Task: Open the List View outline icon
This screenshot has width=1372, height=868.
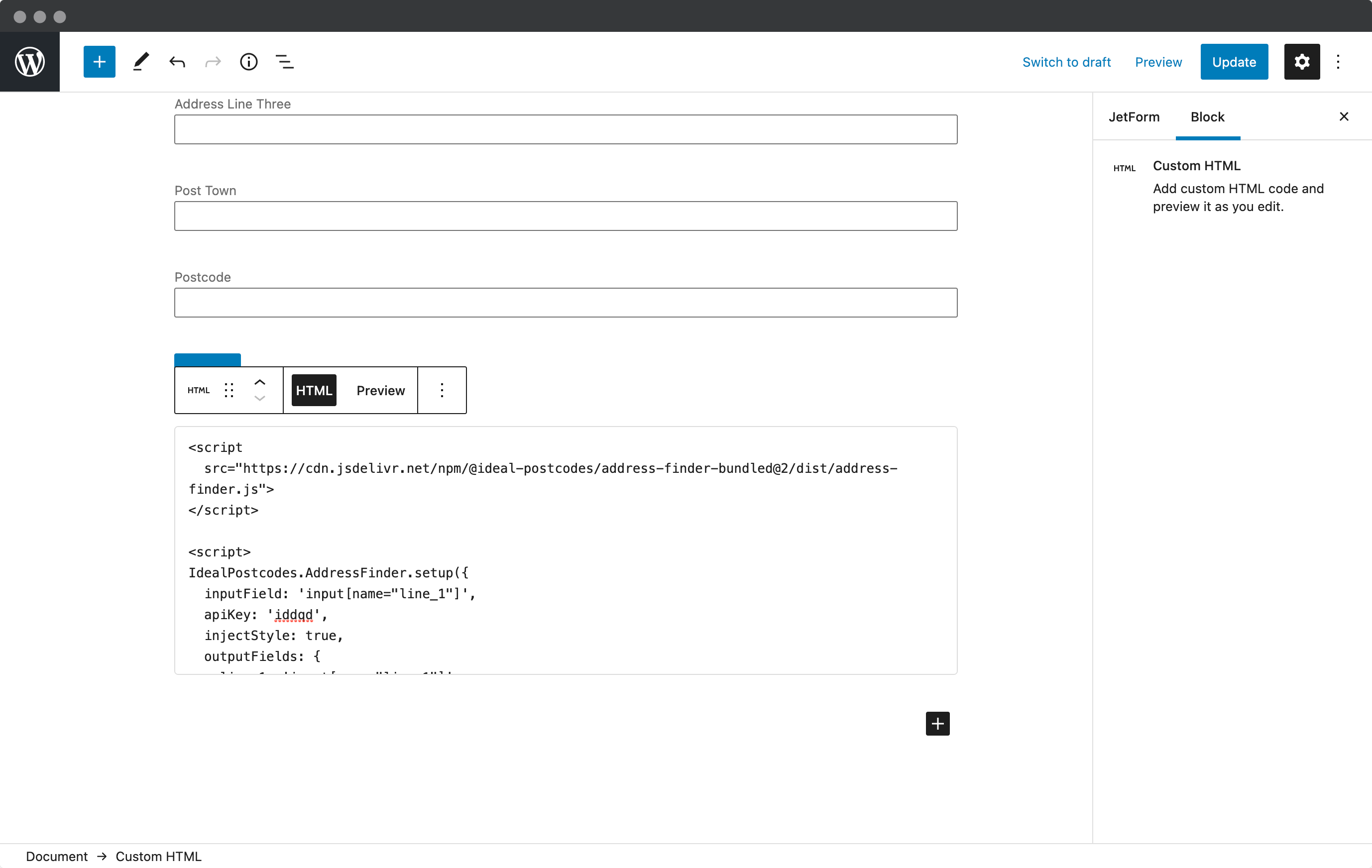Action: [x=285, y=62]
